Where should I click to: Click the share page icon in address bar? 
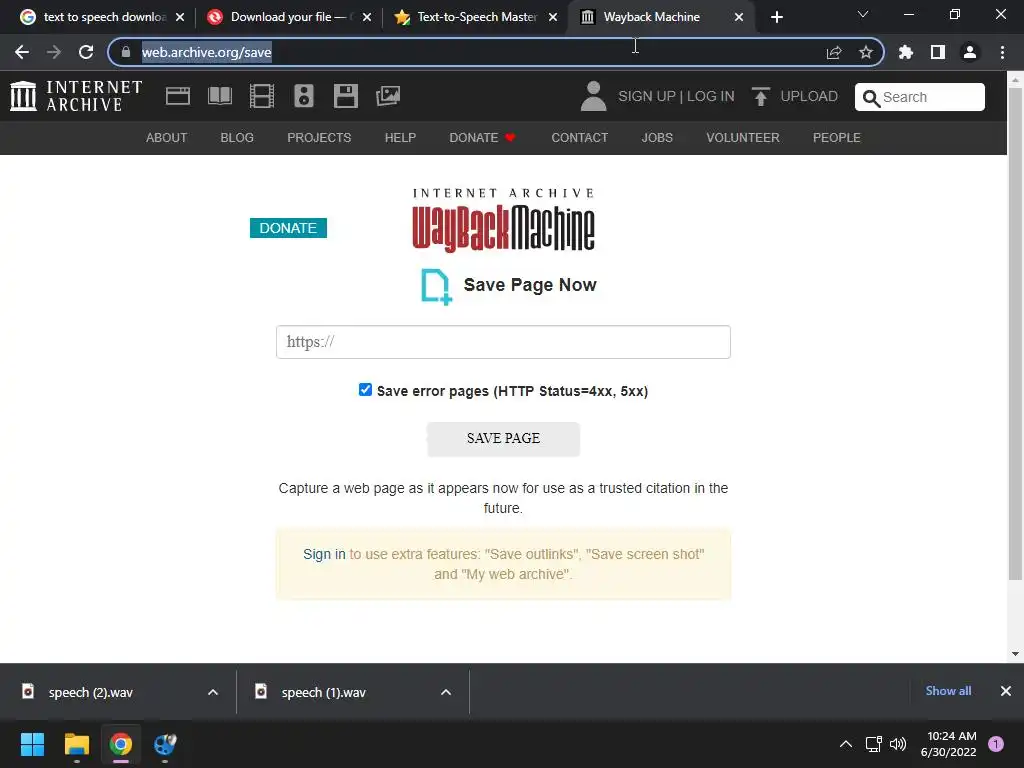834,52
